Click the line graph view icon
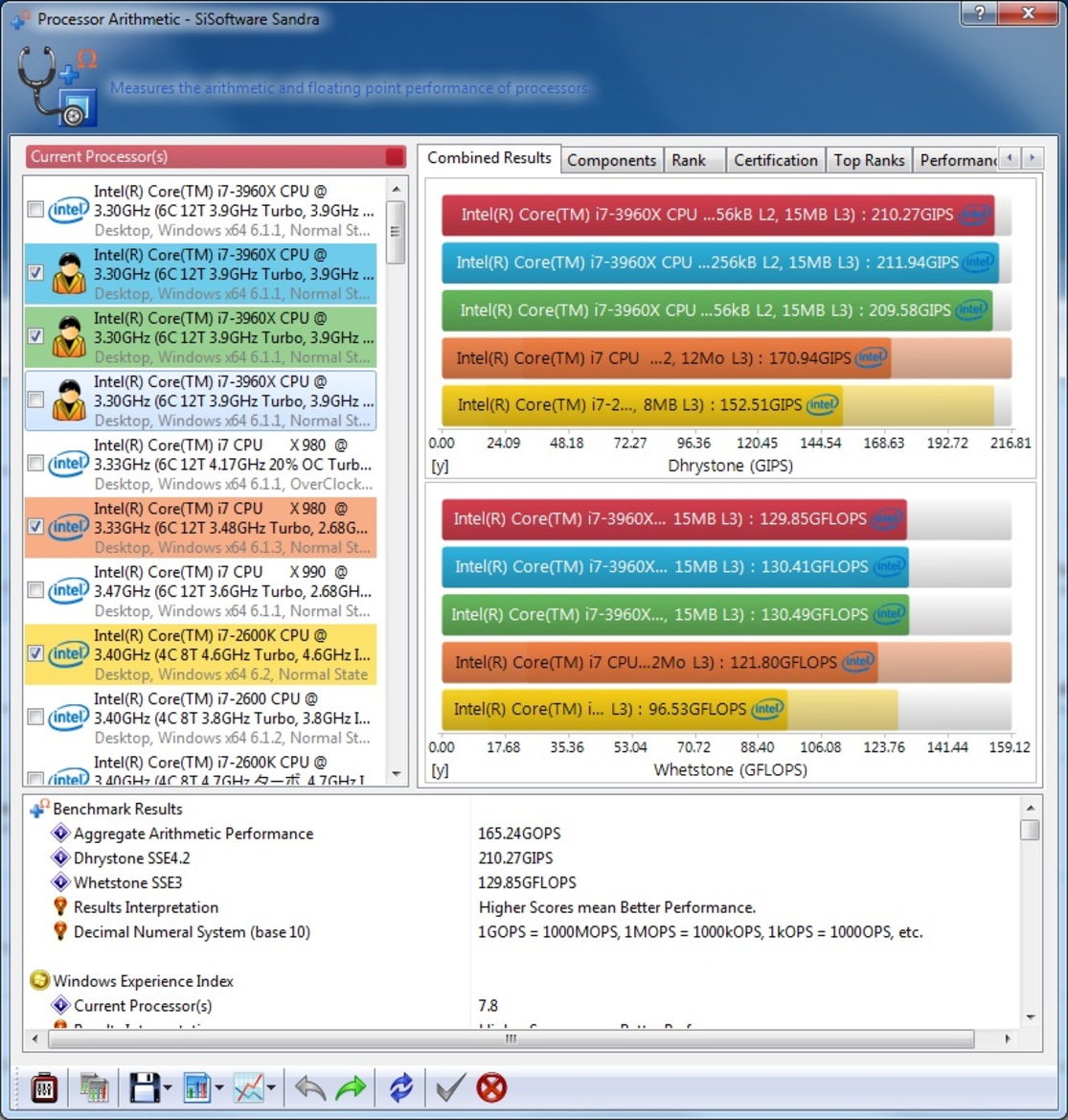 (x=248, y=1087)
